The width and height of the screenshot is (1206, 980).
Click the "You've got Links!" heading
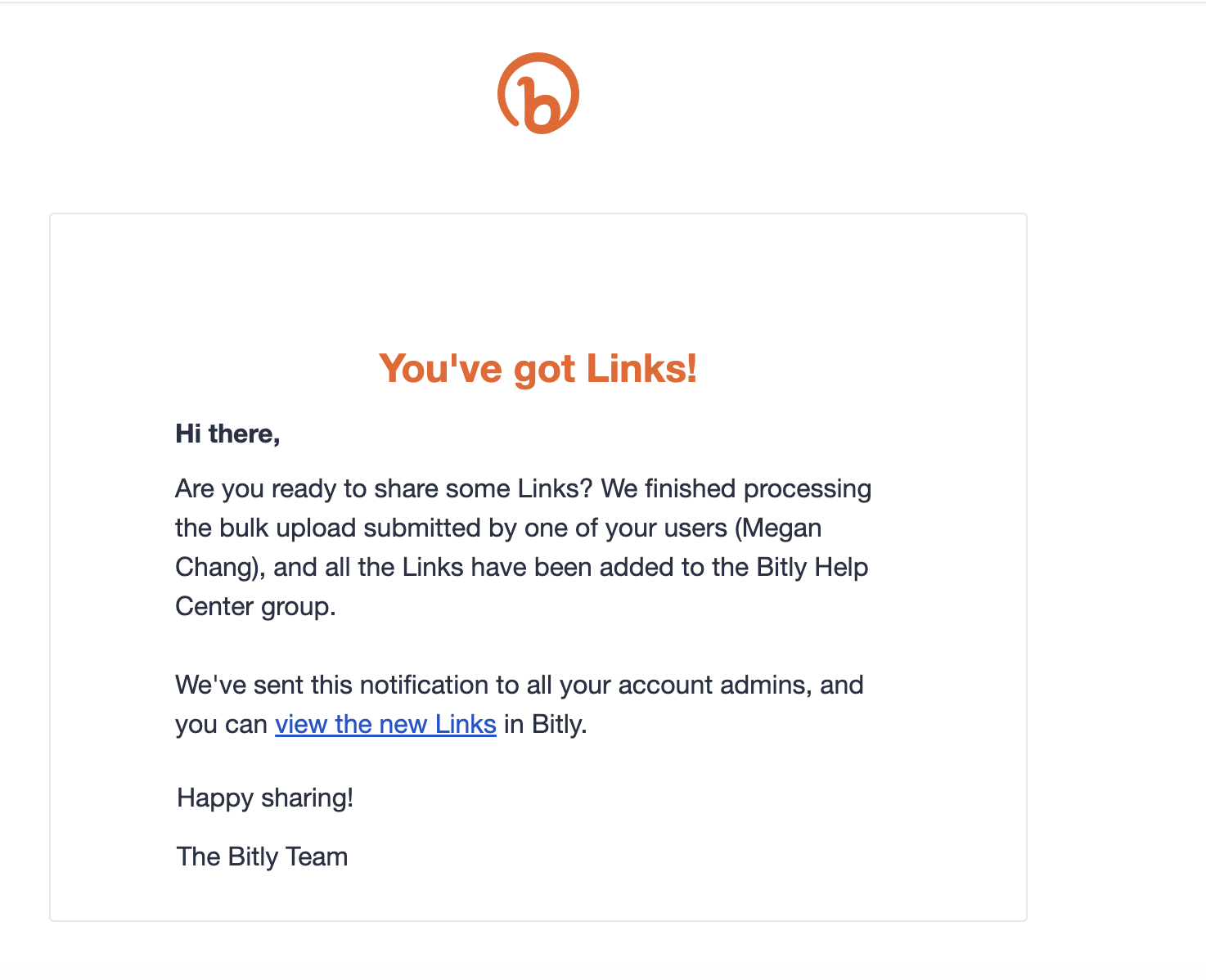point(538,368)
